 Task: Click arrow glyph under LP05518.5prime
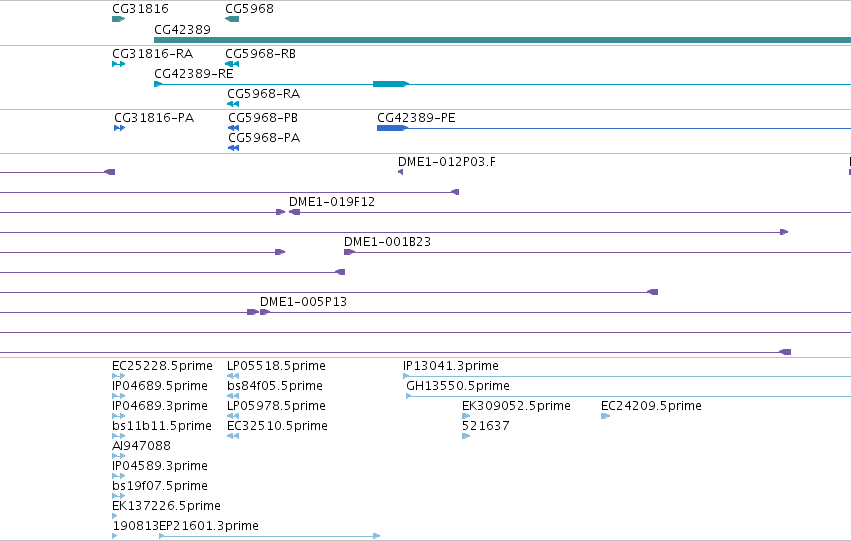pyautogui.click(x=233, y=376)
